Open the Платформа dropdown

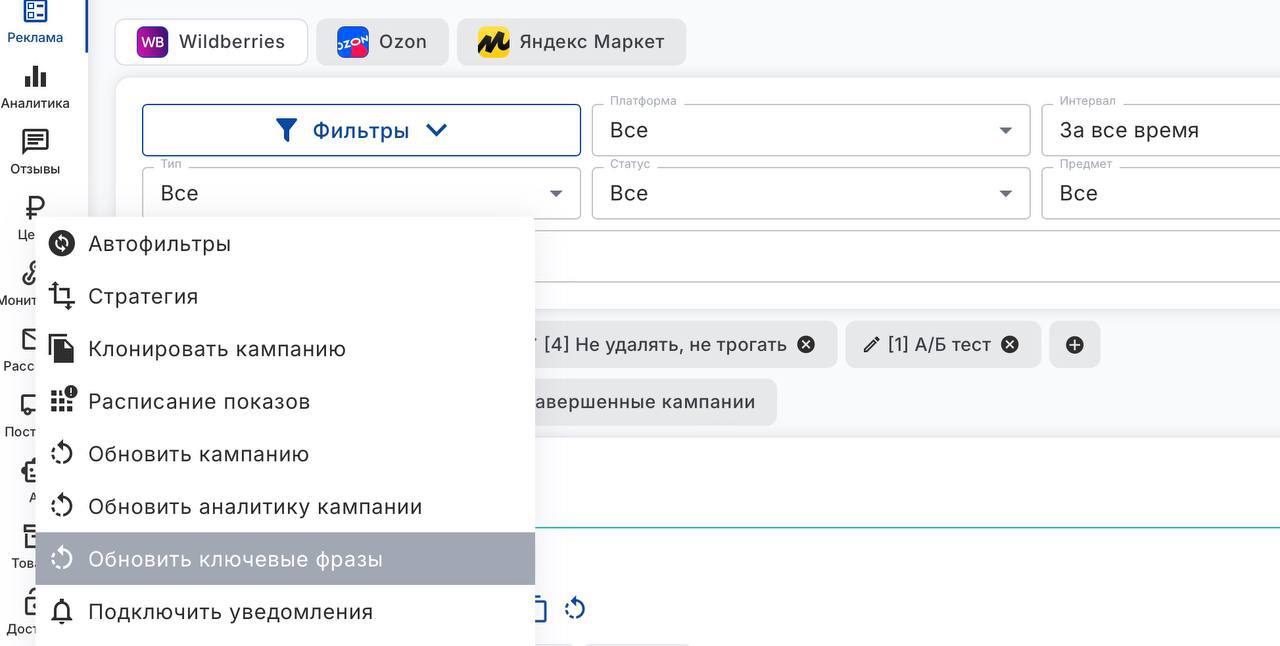click(810, 130)
